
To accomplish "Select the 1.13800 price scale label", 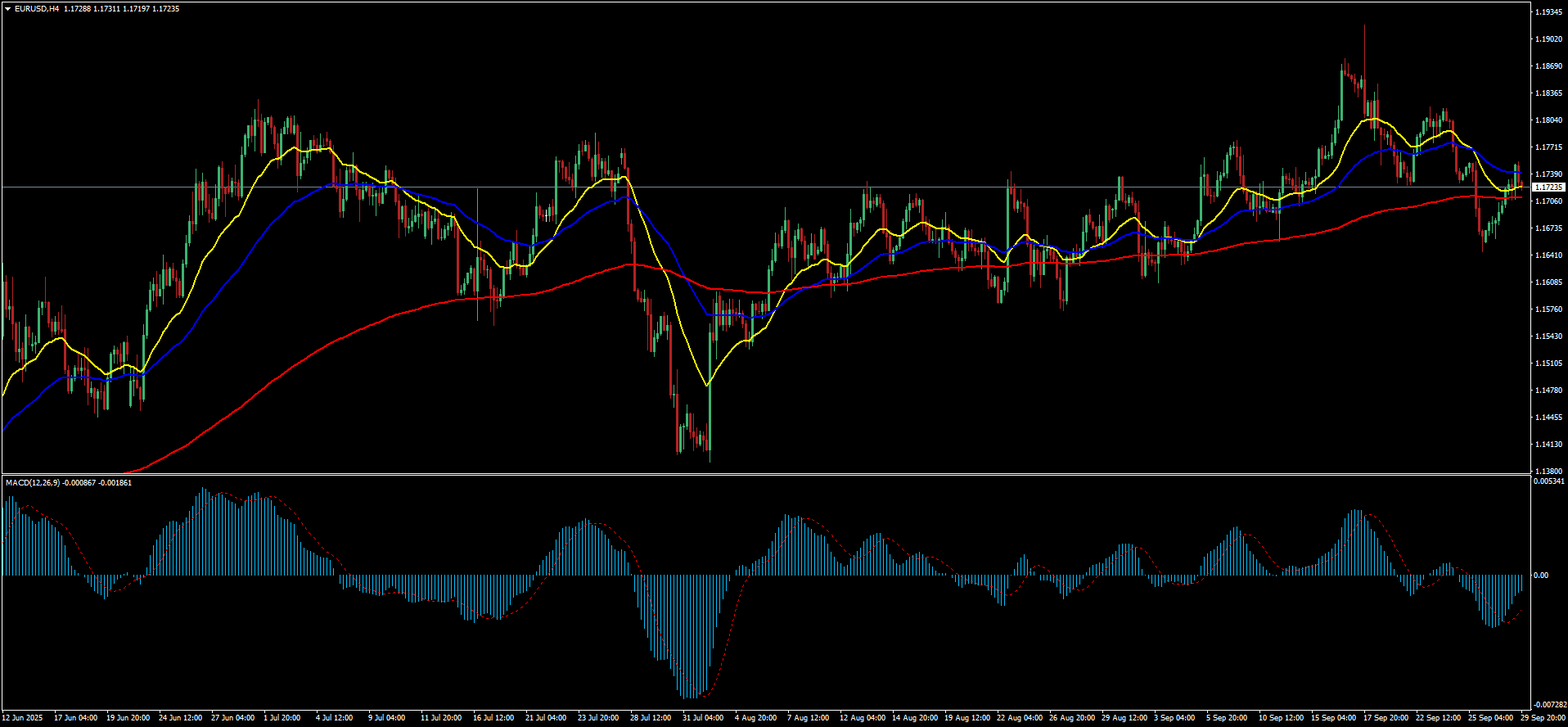I will 1548,472.
